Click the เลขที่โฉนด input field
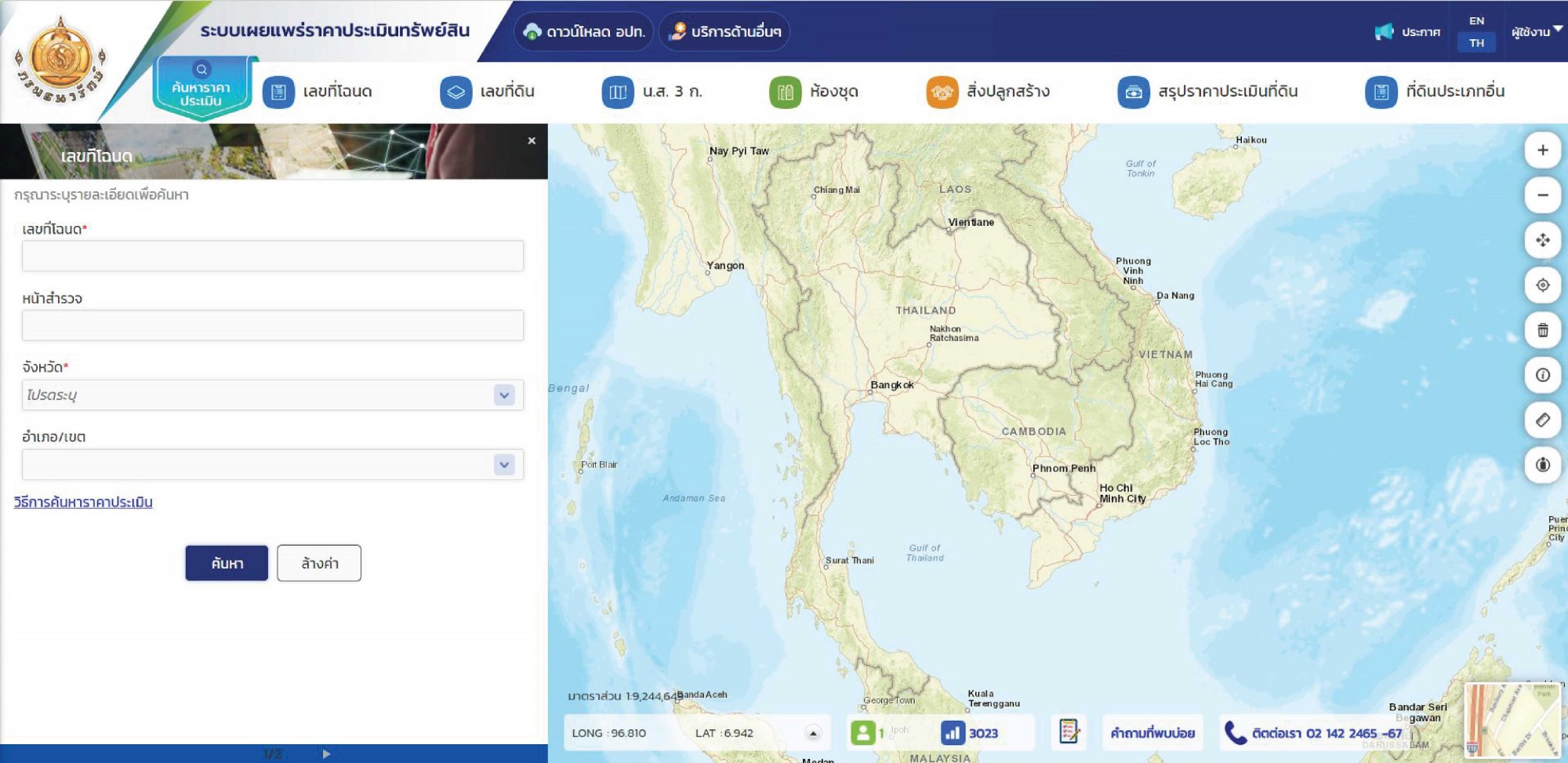This screenshot has width=1568, height=763. click(x=272, y=256)
